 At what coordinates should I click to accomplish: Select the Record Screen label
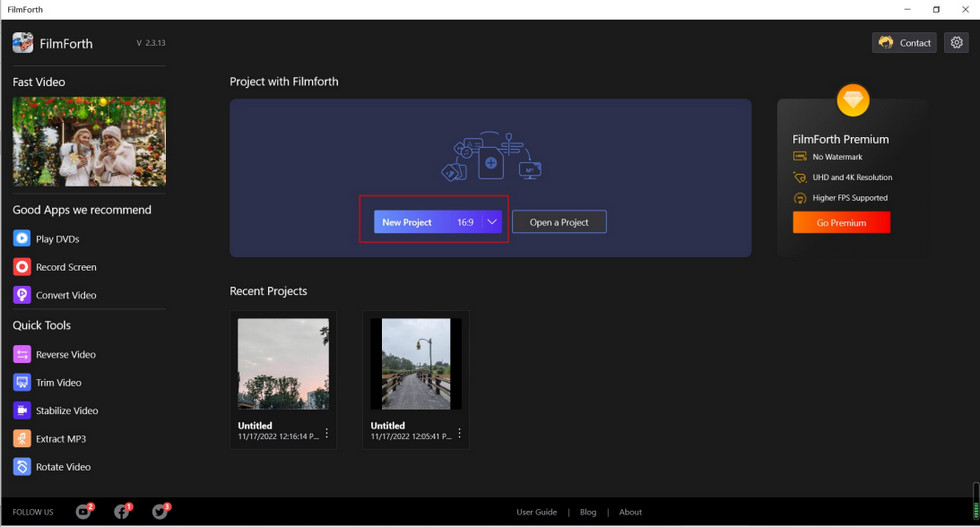(x=66, y=267)
